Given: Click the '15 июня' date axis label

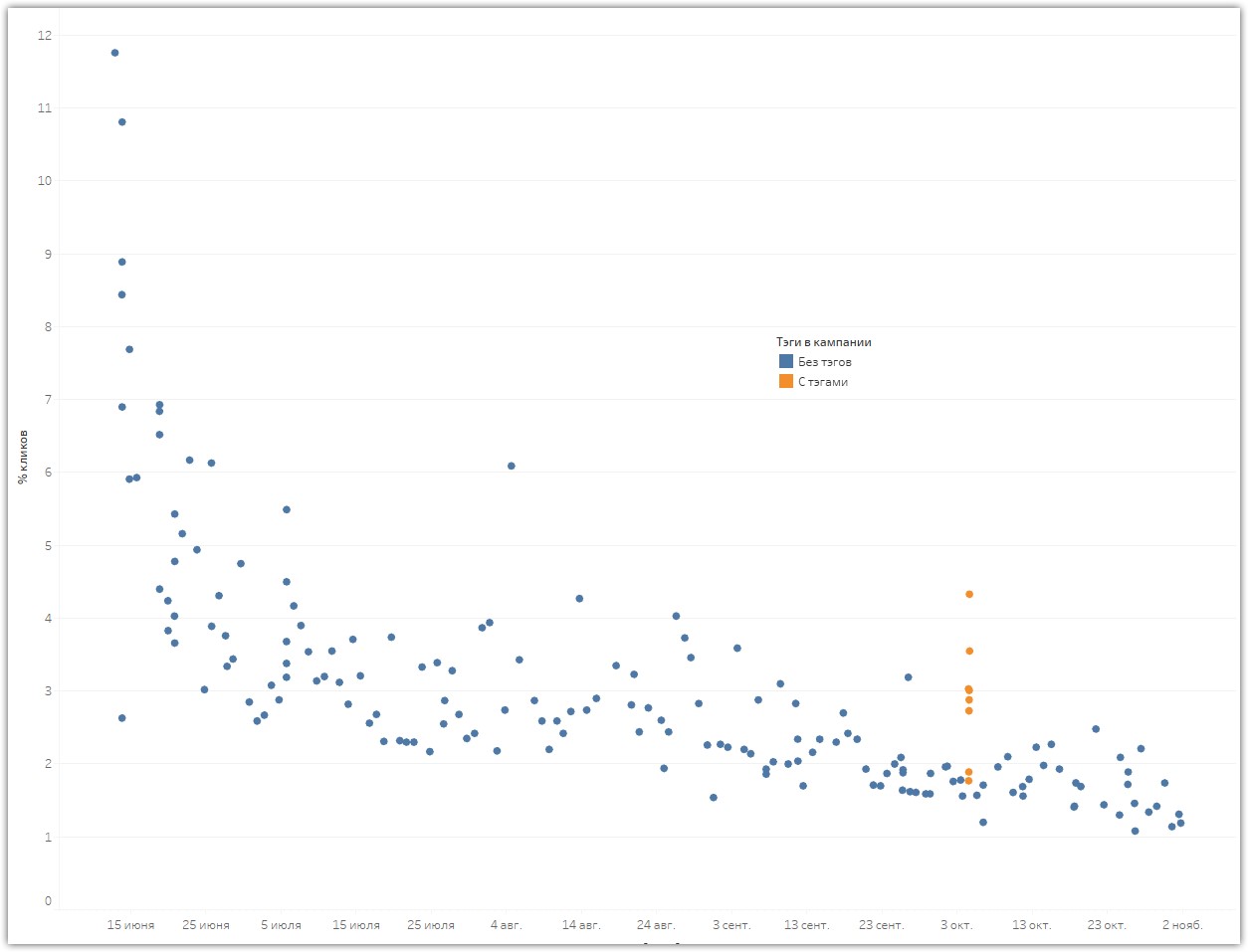Looking at the screenshot, I should (x=130, y=925).
